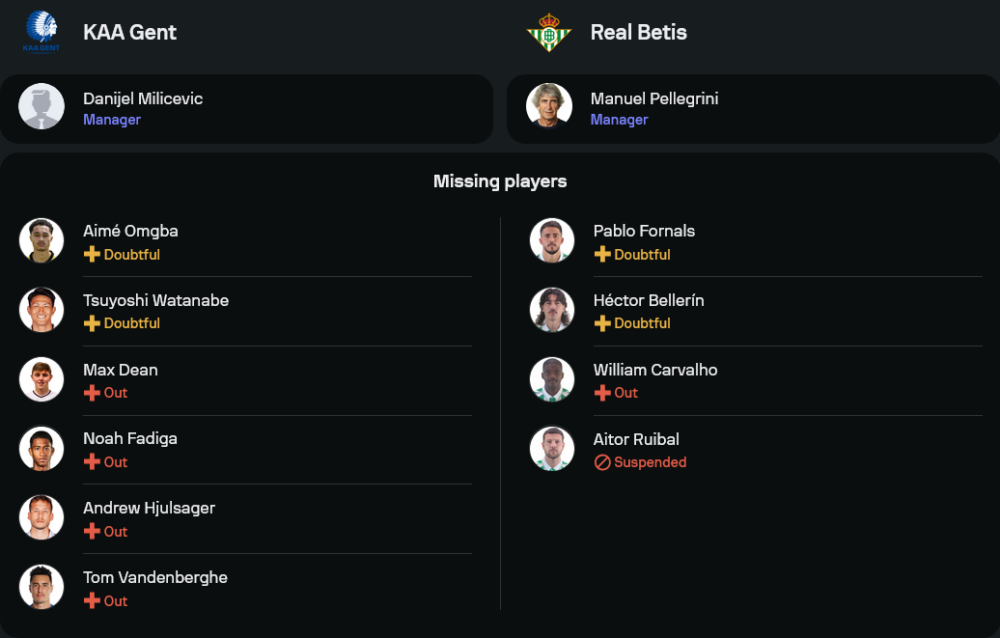Click the Real Betis club crest

[548, 32]
